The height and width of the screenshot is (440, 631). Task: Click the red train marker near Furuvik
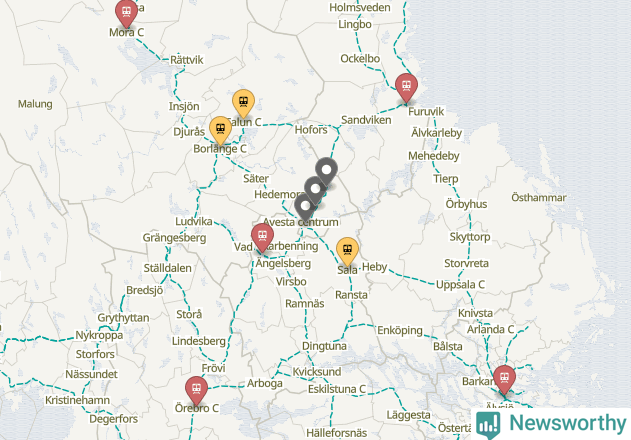point(406,88)
